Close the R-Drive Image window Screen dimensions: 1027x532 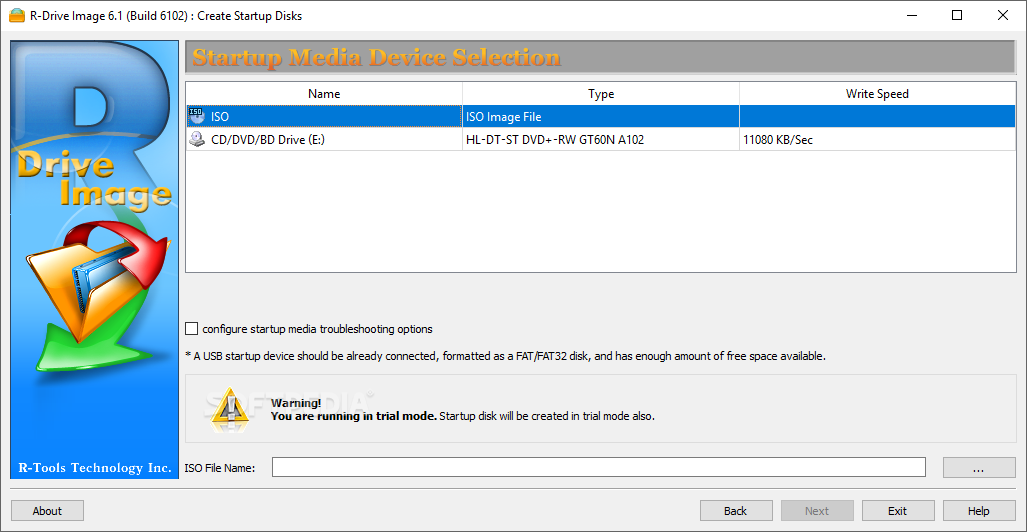click(x=1003, y=16)
